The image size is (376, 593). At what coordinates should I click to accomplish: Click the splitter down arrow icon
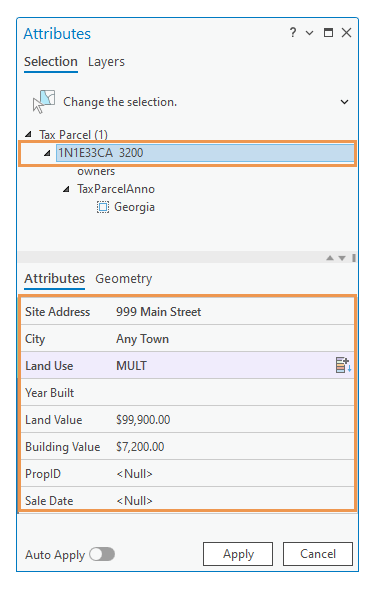342,258
